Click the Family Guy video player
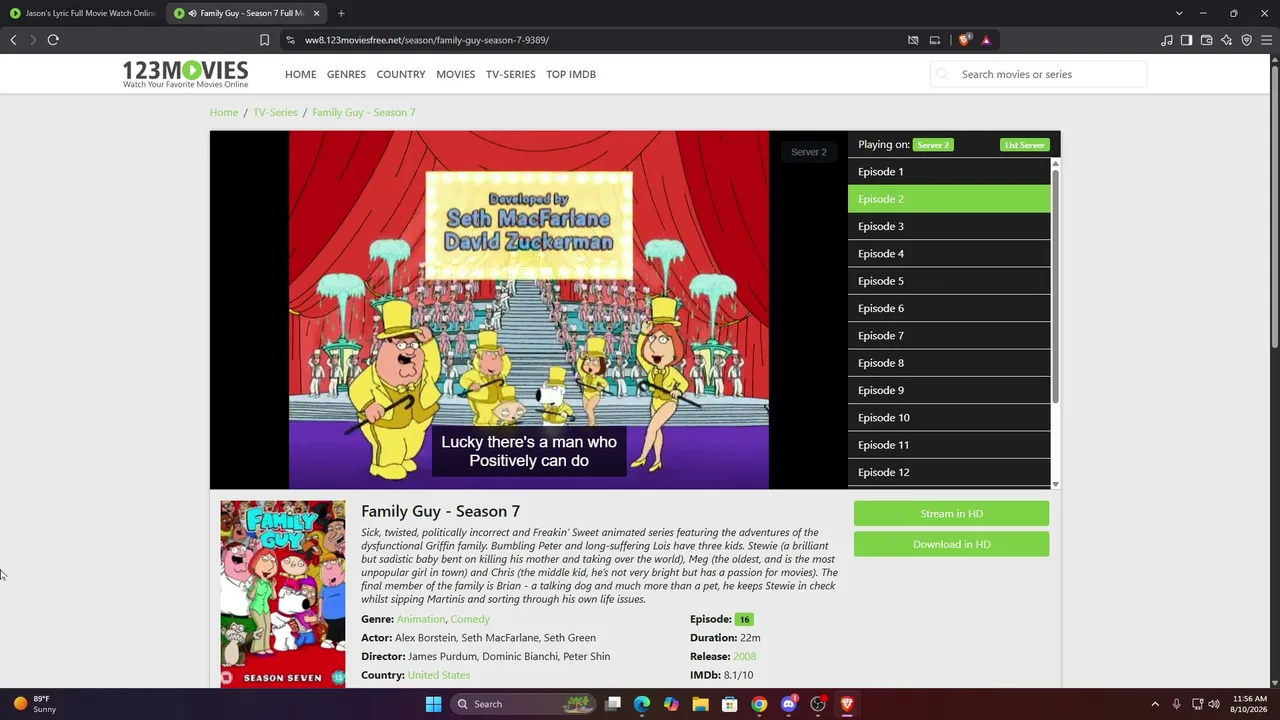This screenshot has width=1280, height=720. coord(529,310)
